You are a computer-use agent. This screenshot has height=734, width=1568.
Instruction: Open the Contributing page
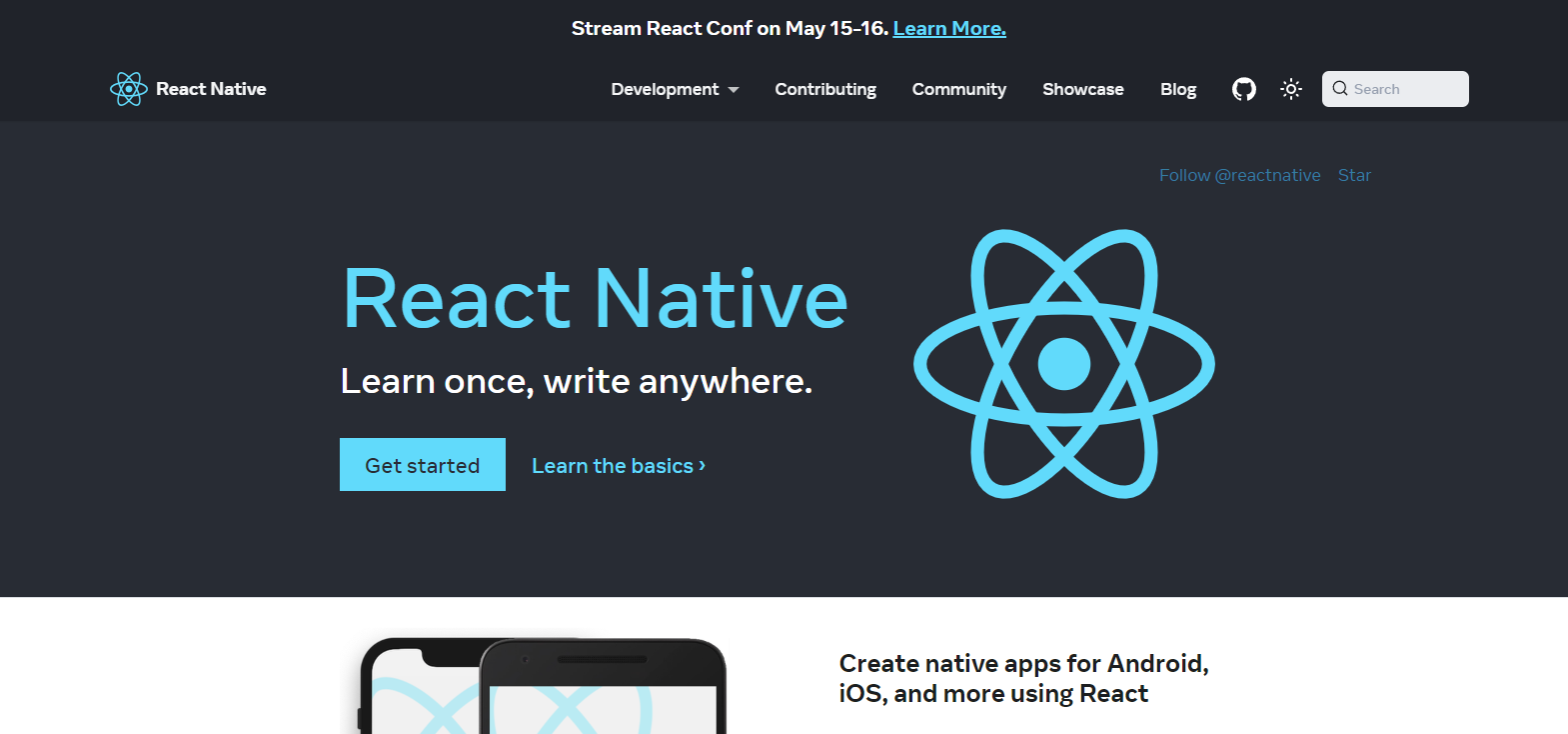pyautogui.click(x=825, y=89)
